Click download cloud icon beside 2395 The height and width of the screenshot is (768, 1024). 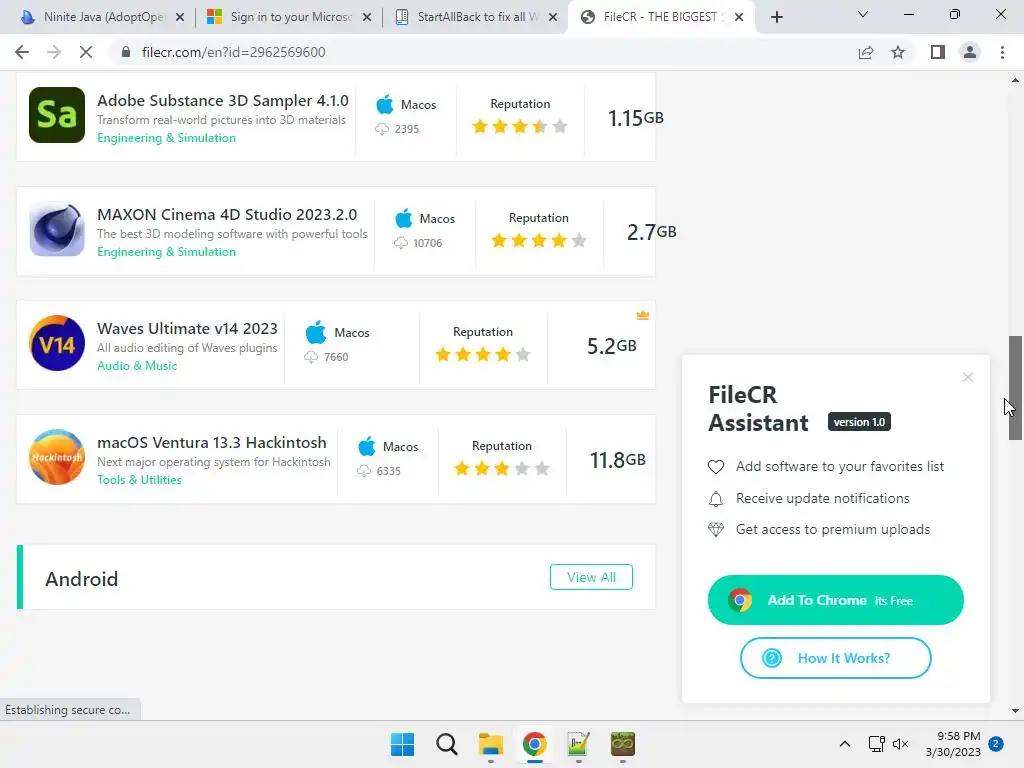point(381,129)
